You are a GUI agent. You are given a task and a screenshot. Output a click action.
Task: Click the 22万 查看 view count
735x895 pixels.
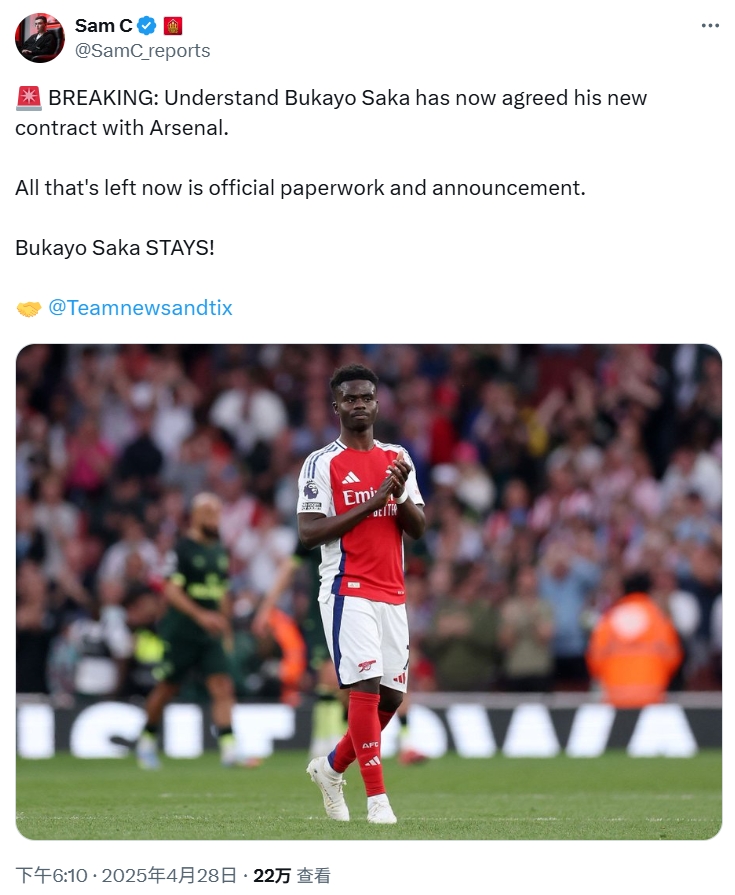coord(291,875)
